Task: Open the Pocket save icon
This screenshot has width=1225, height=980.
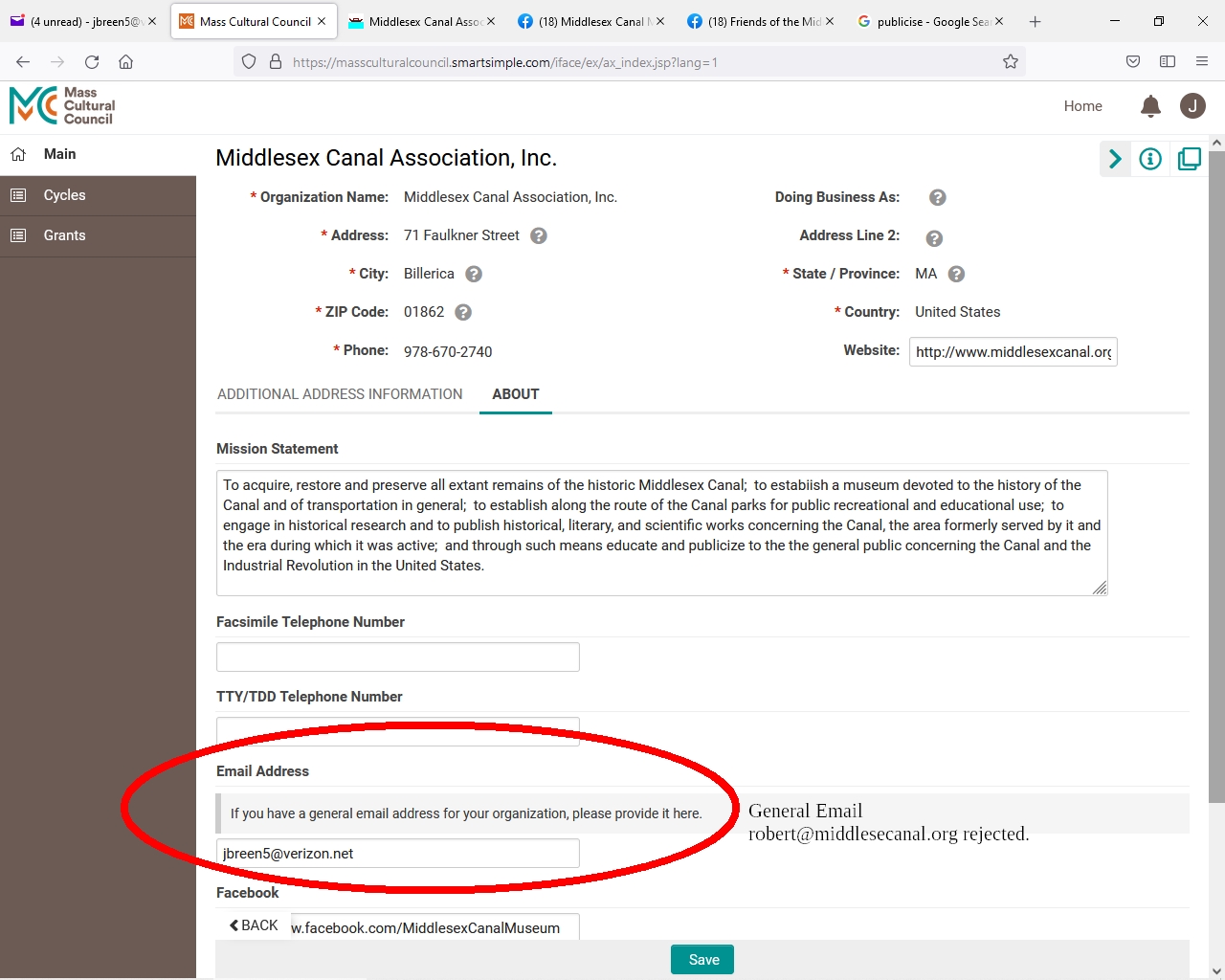Action: (1133, 62)
